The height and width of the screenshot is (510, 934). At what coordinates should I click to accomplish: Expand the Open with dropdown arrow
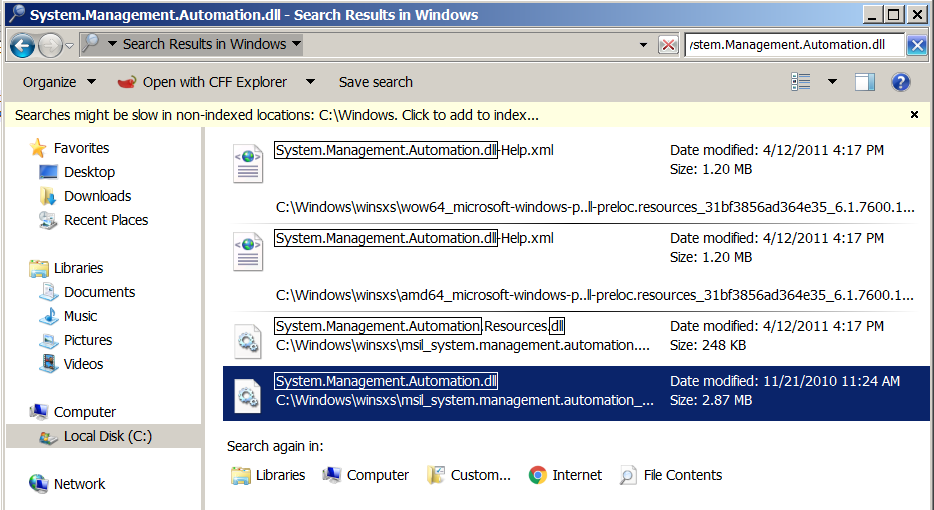tap(310, 82)
